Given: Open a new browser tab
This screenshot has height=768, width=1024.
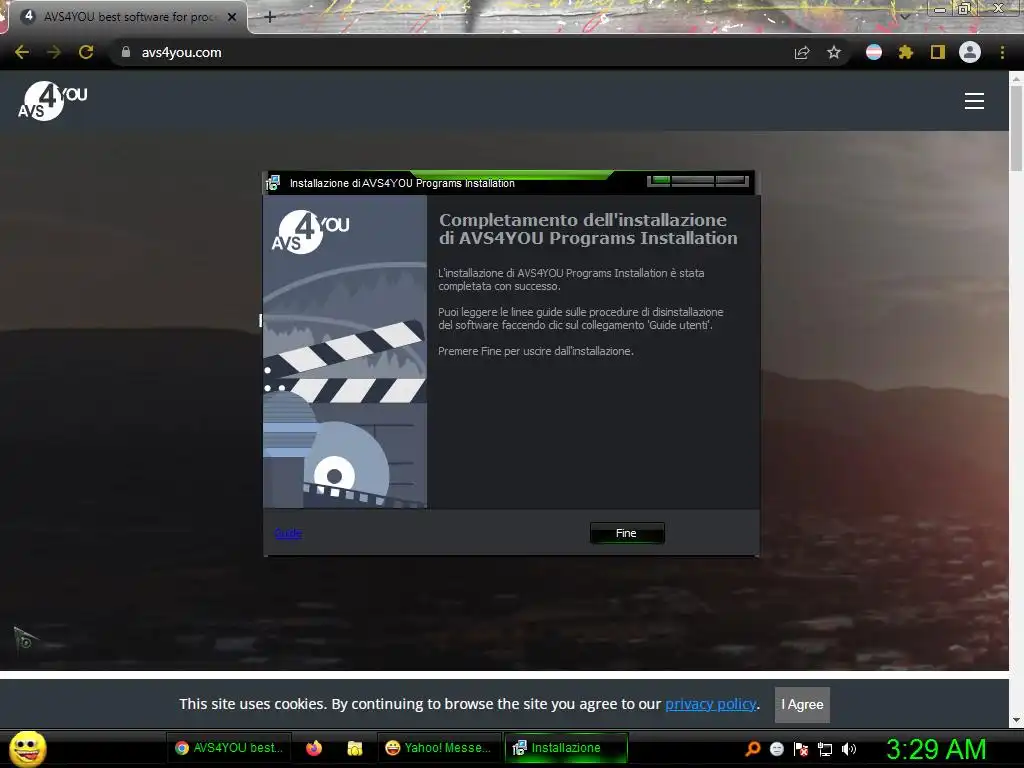Looking at the screenshot, I should (270, 17).
